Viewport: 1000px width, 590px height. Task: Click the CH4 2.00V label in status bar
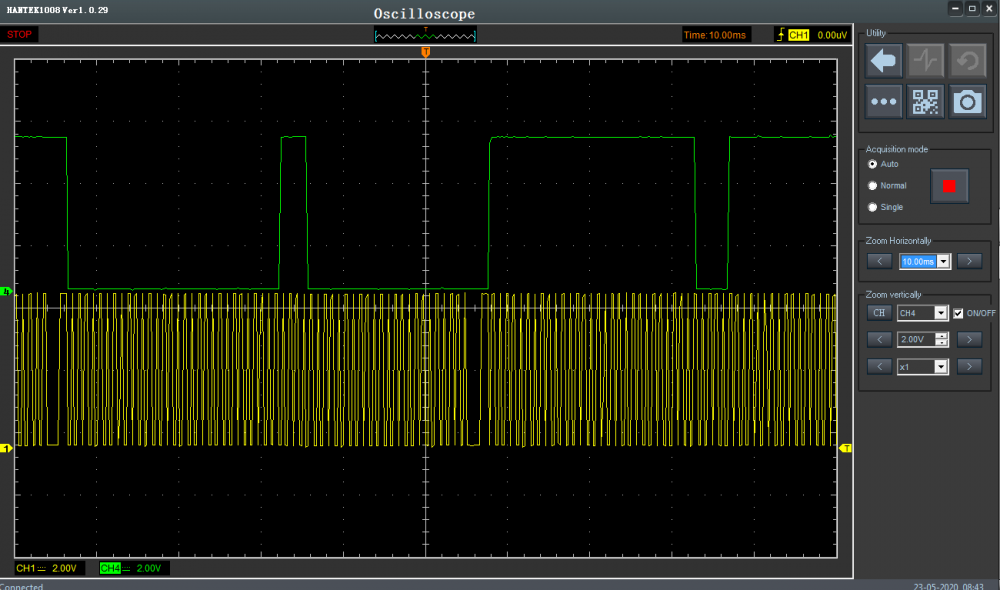coord(133,568)
